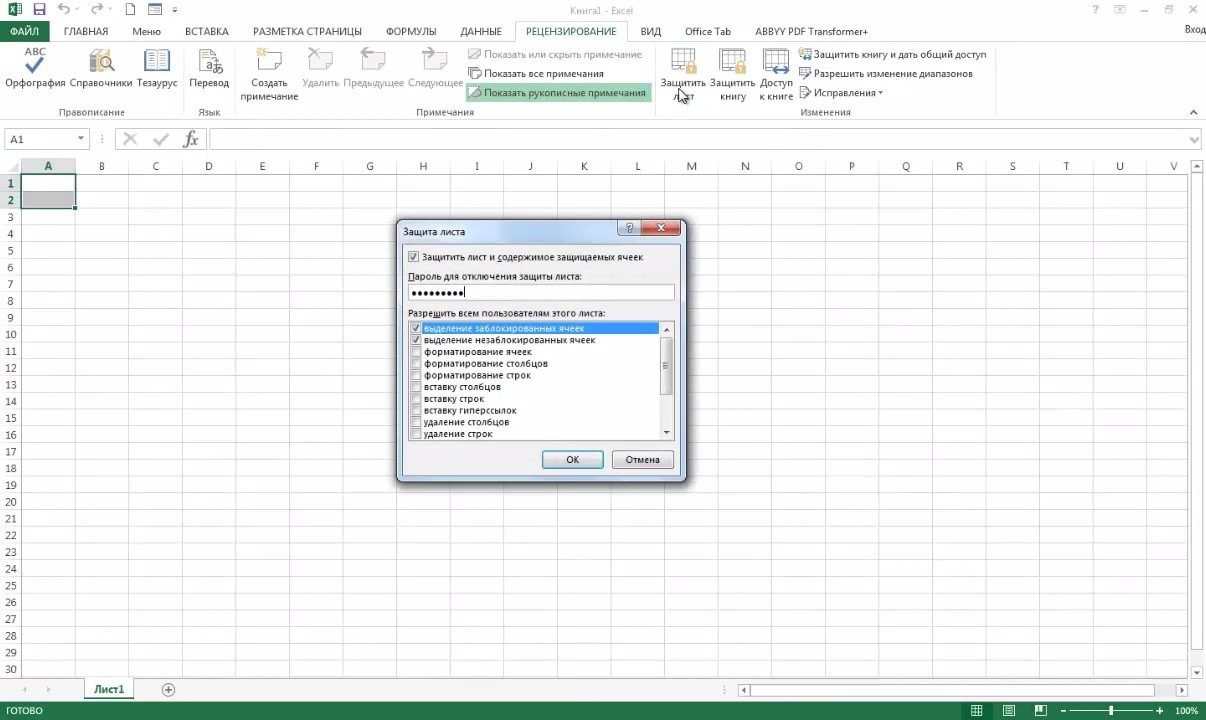This screenshot has height=720, width=1206.
Task: Enable форматирование ячеек permission
Action: 416,351
